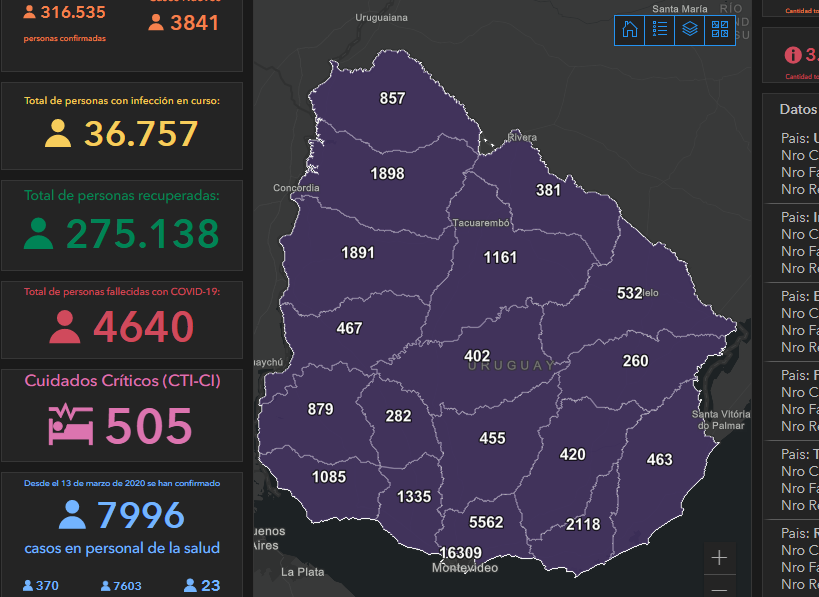Select map region labeled 1335
This screenshot has width=819, height=597.
click(x=414, y=497)
